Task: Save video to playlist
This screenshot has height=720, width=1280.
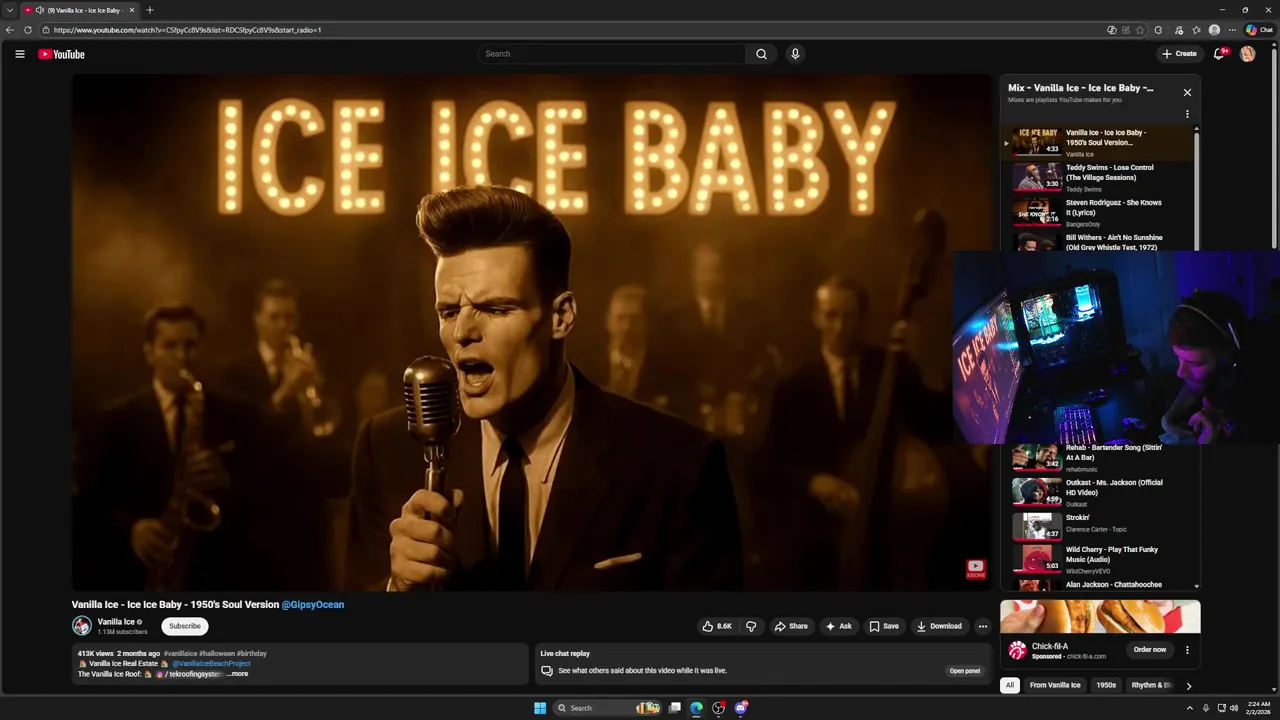Action: pyautogui.click(x=883, y=626)
